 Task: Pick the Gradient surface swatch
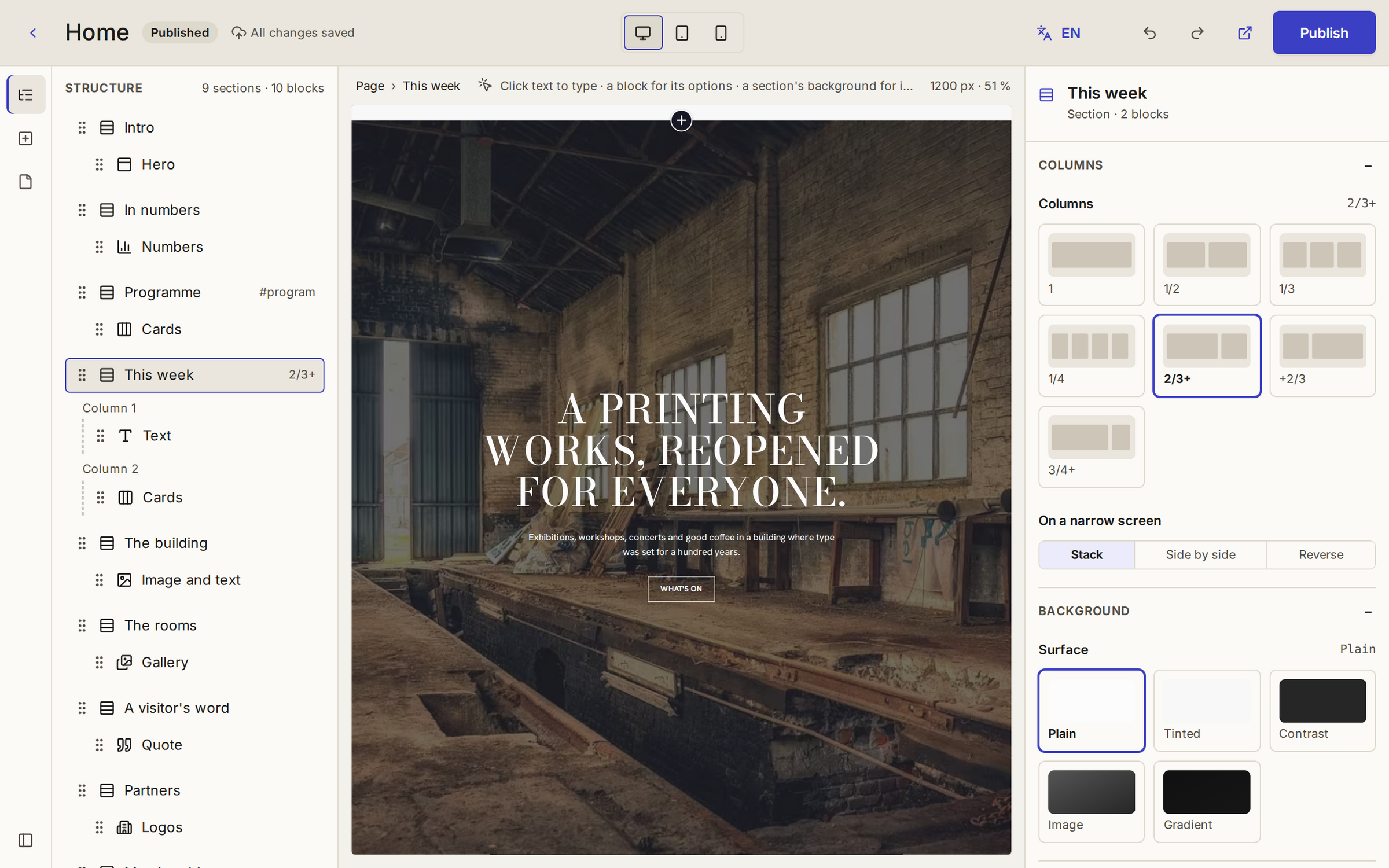[1207, 801]
